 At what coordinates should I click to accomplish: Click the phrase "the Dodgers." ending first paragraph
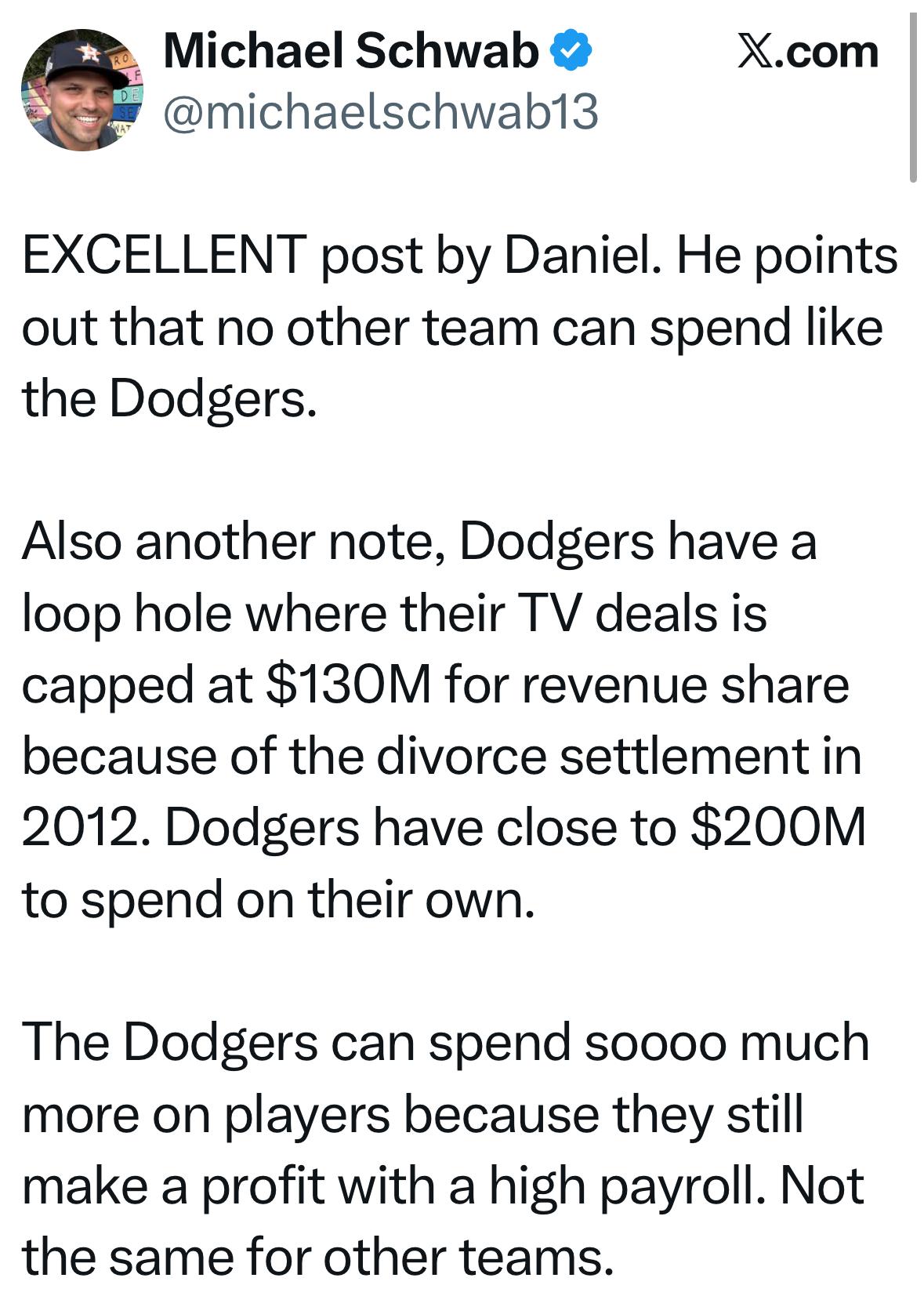169,398
